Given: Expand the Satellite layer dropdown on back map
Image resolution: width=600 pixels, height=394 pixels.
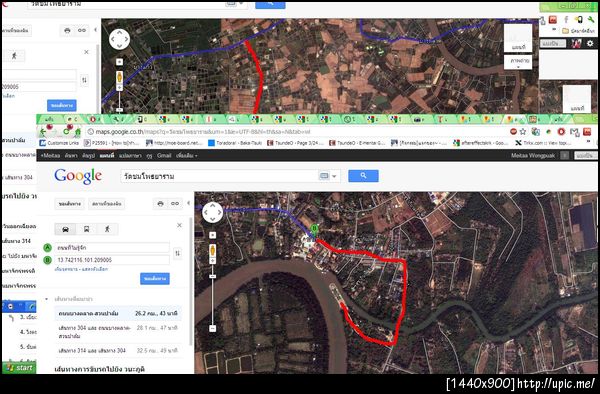Looking at the screenshot, I should (x=518, y=63).
